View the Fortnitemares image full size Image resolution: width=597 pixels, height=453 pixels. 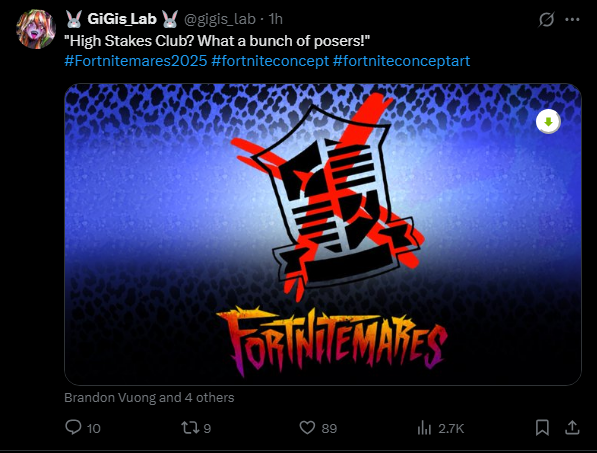[x=323, y=234]
